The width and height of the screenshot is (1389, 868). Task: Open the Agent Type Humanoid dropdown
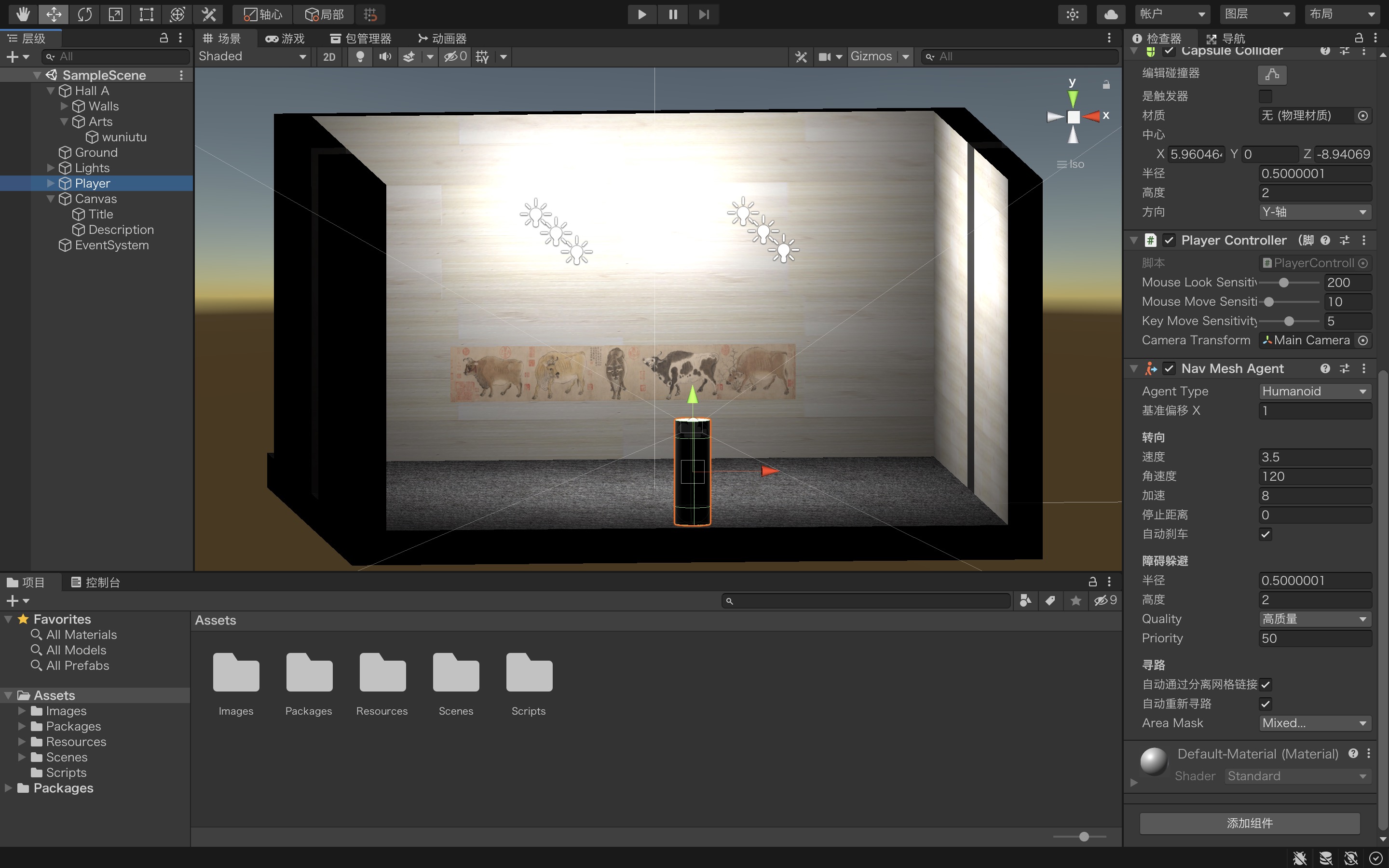tap(1314, 392)
